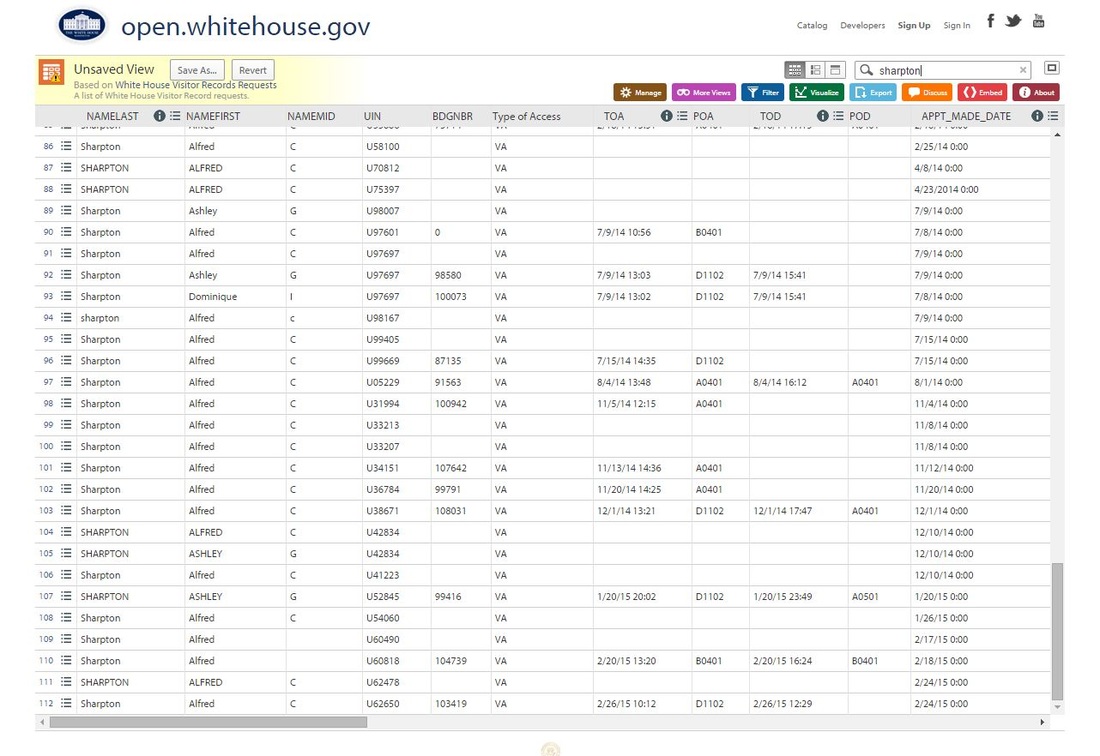Open the Facebook icon link

coord(990,20)
